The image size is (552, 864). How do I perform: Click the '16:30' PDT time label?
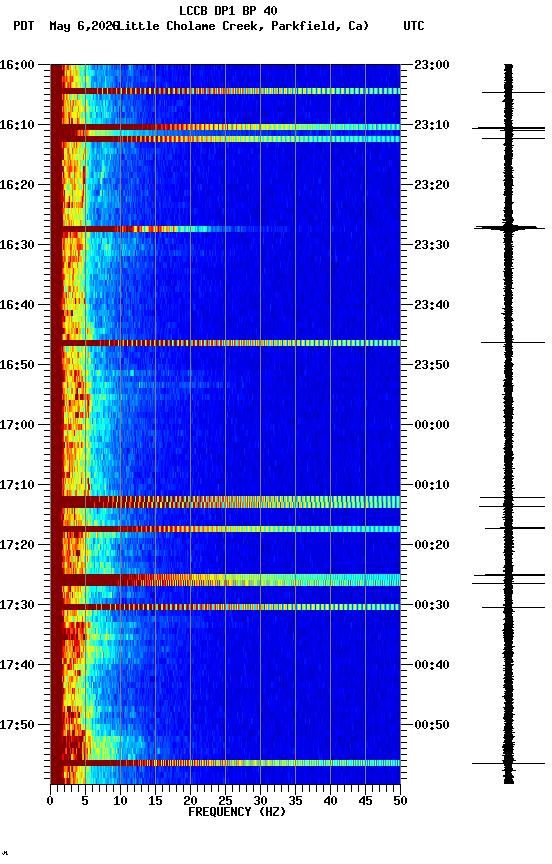coord(17,245)
